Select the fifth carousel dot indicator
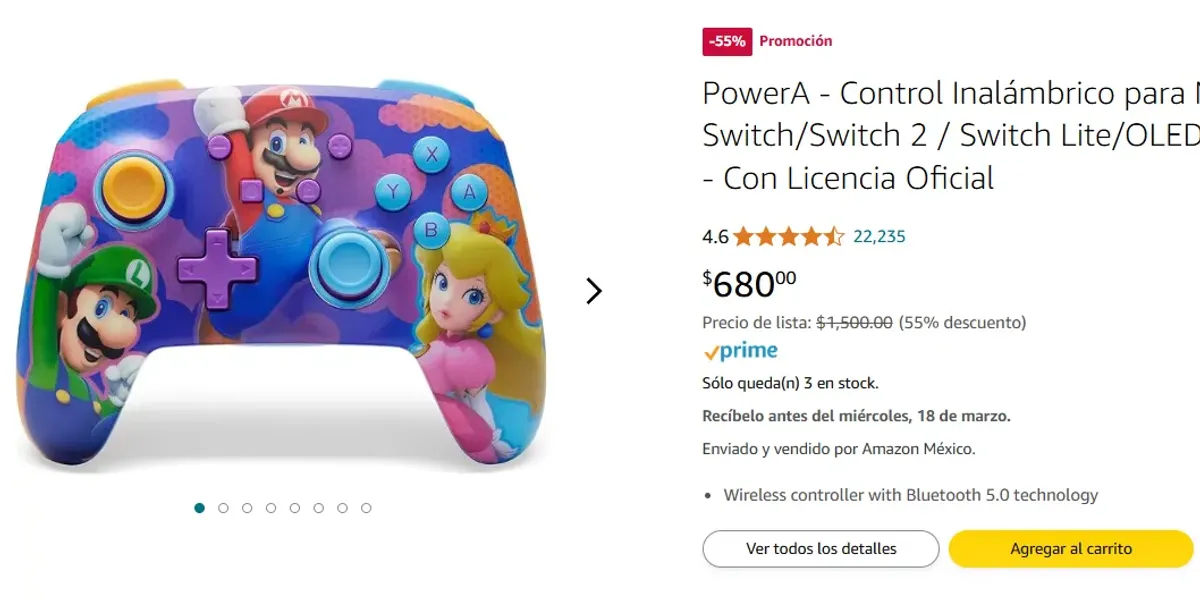The image size is (1200, 600). (295, 507)
